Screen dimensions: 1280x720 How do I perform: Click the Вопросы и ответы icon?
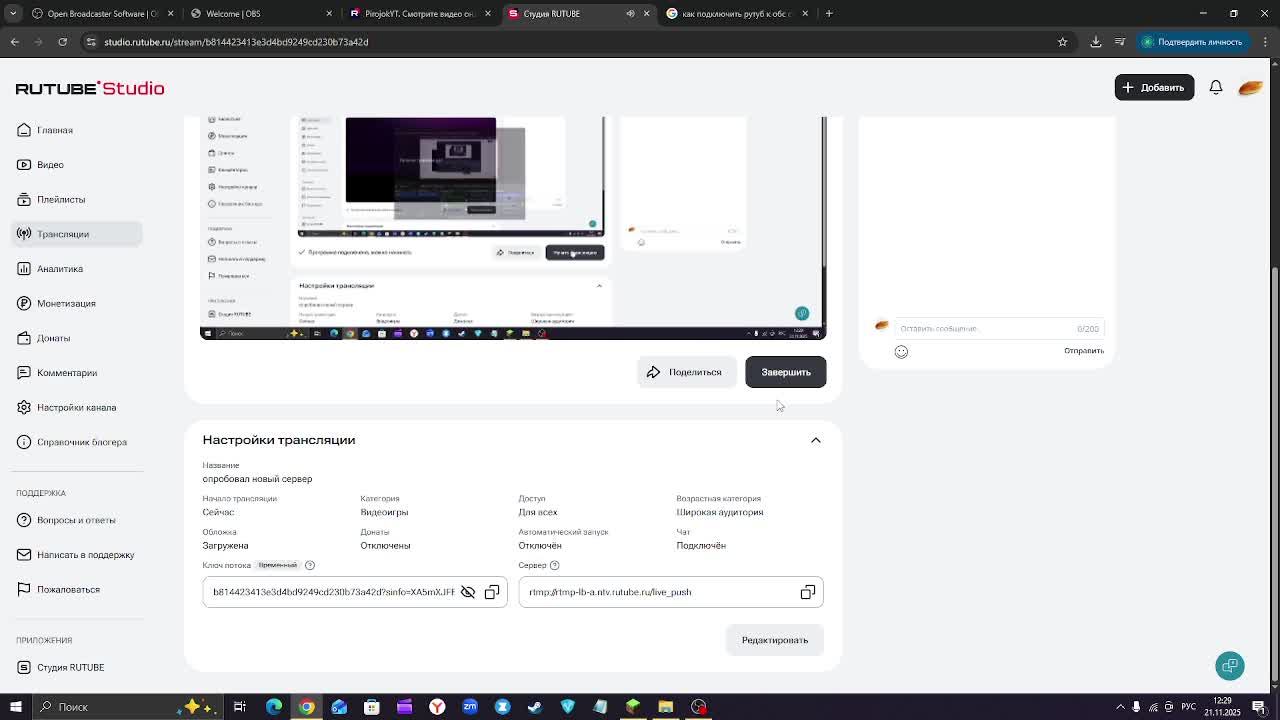click(24, 520)
